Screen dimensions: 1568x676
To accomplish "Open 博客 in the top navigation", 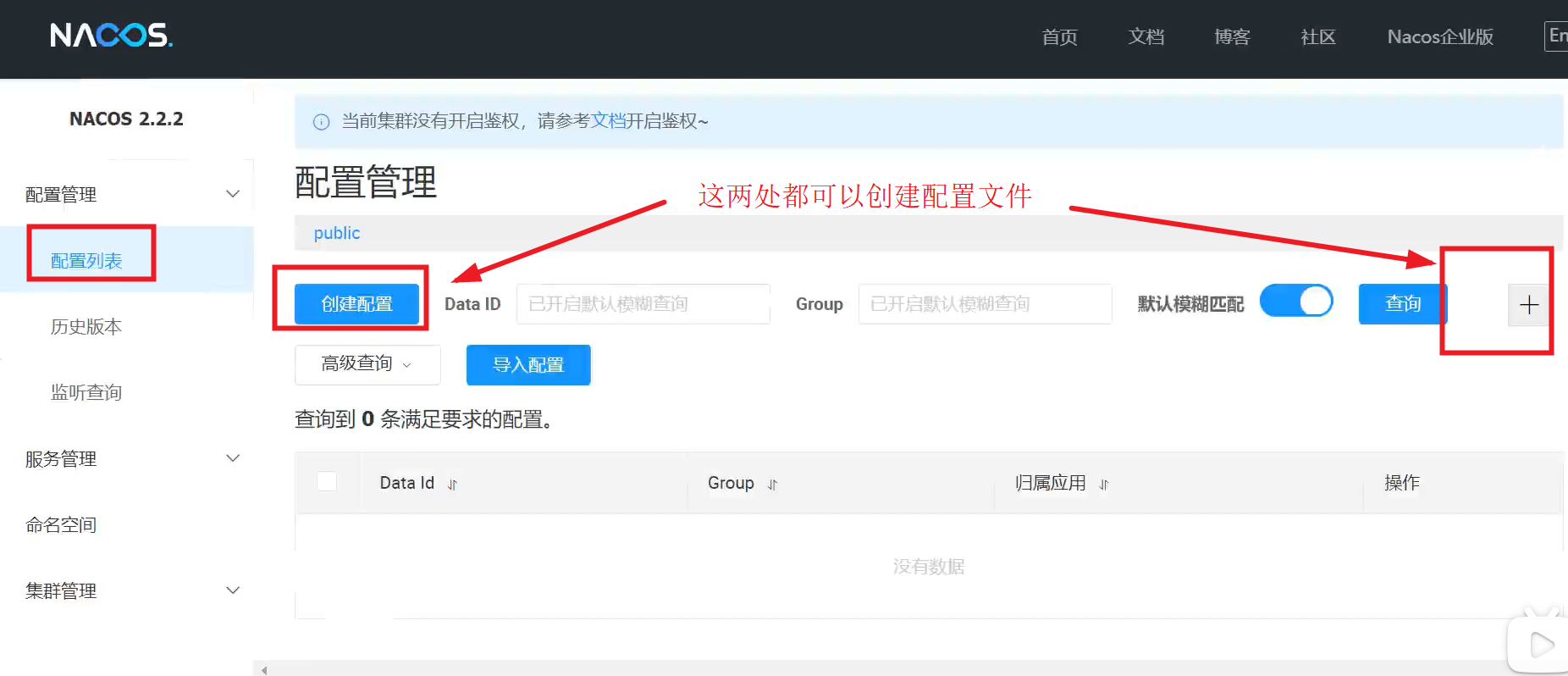I will tap(1232, 36).
